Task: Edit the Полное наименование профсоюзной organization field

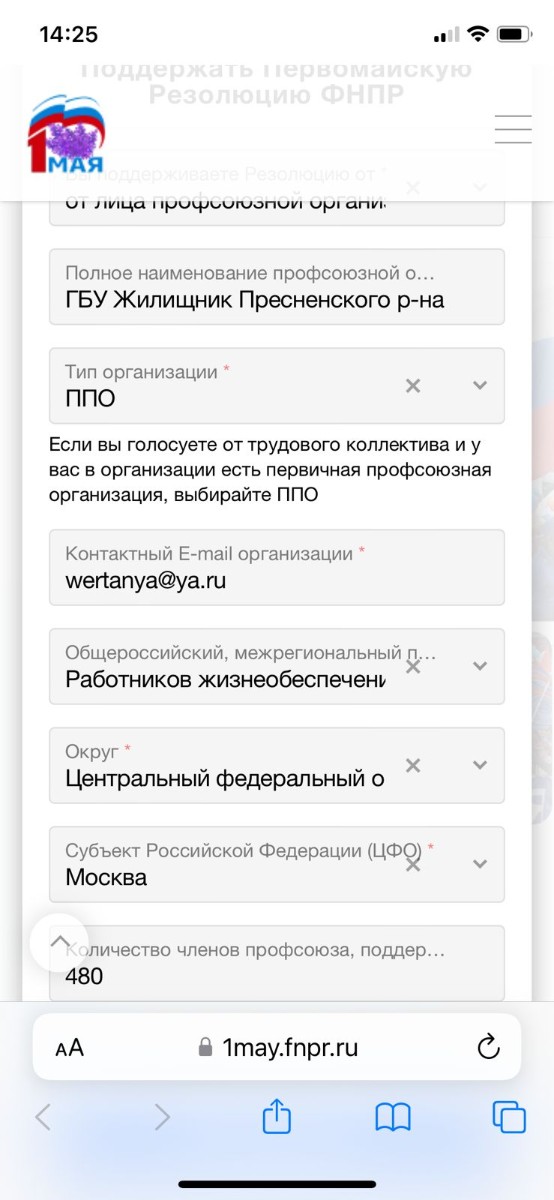Action: point(277,286)
